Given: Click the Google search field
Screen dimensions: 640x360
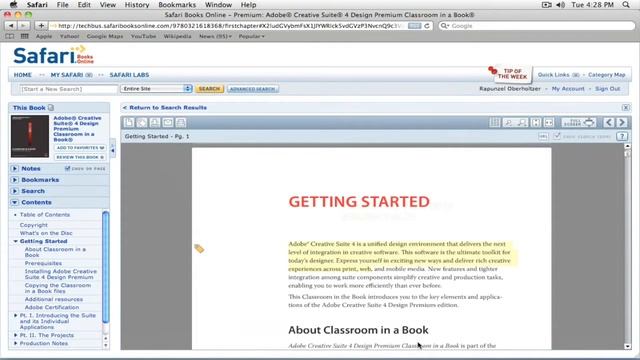Looking at the screenshot, I should (x=536, y=26).
